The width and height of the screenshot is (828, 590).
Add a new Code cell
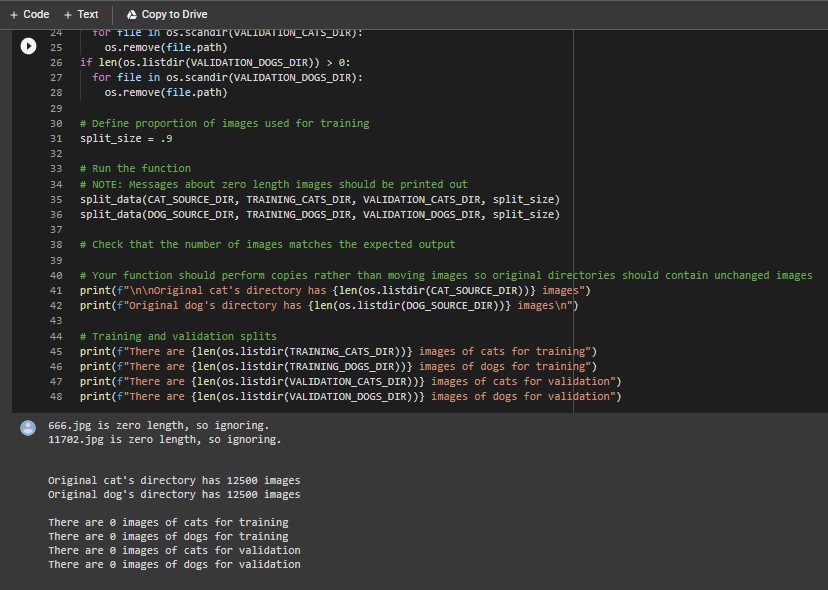tap(30, 14)
